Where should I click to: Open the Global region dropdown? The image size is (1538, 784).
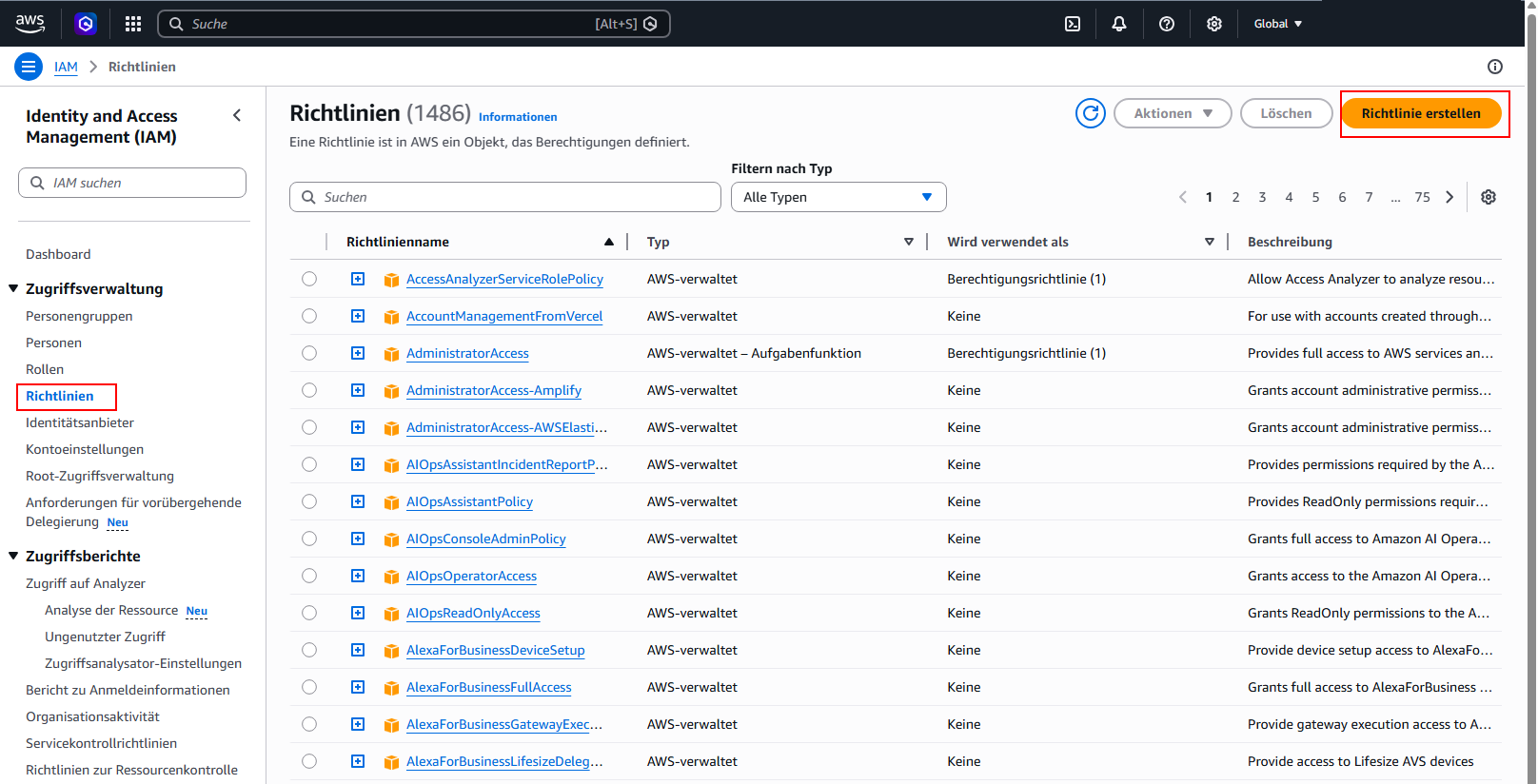coord(1277,24)
